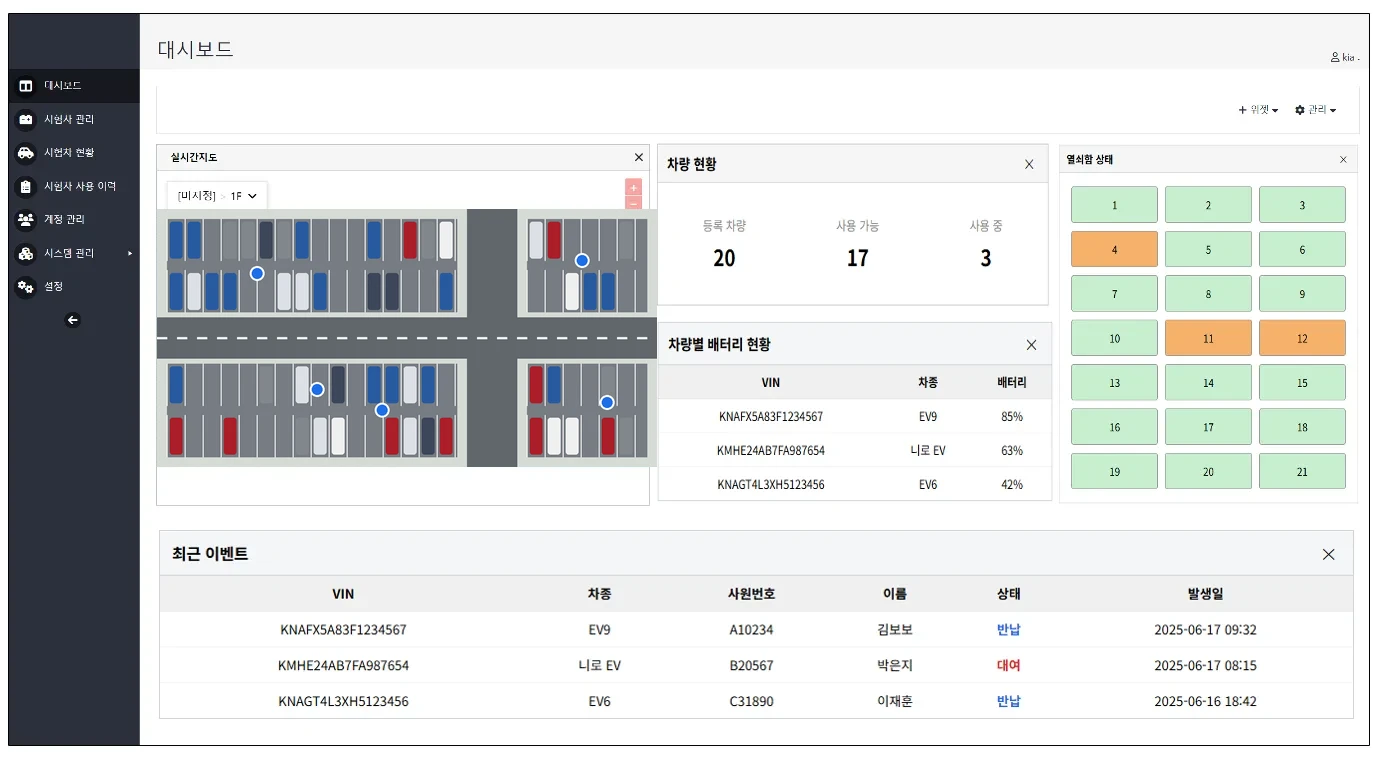This screenshot has width=1380, height=766.
Task: Click the 2025-06-16 18:42 event date
Action: [x=1205, y=702]
